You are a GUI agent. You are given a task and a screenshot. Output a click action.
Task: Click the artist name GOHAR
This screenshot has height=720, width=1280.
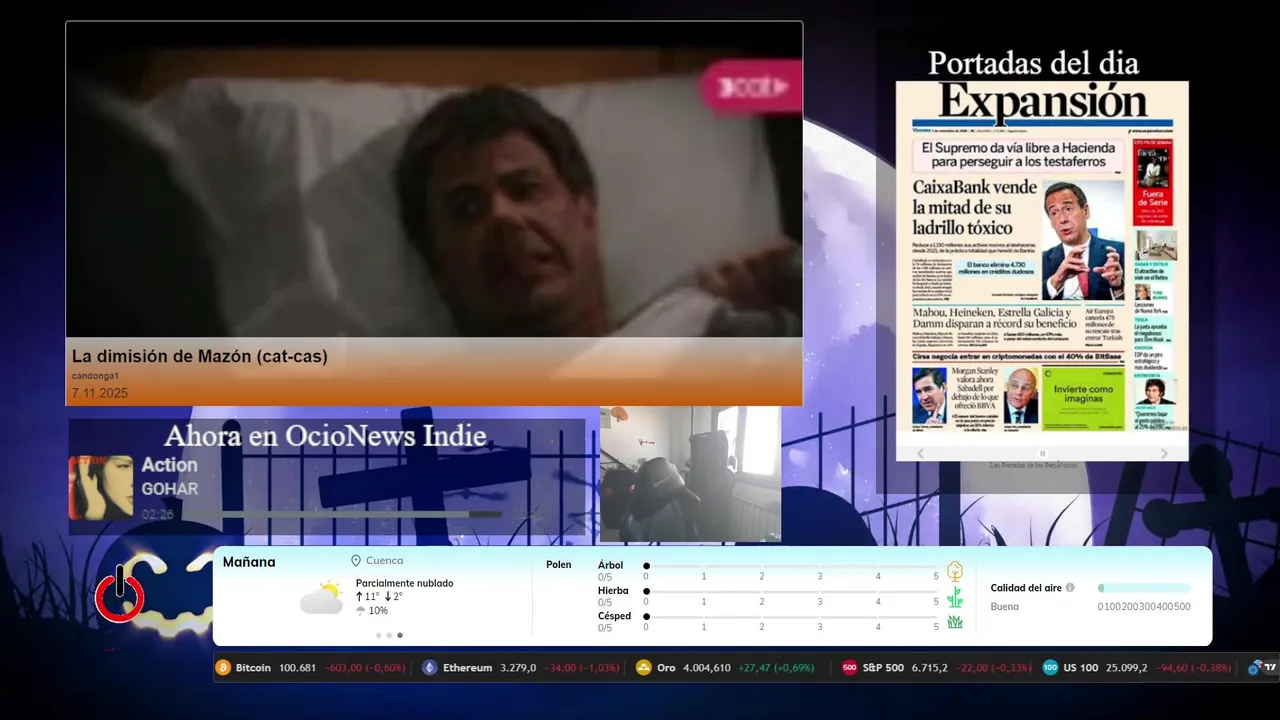point(169,489)
